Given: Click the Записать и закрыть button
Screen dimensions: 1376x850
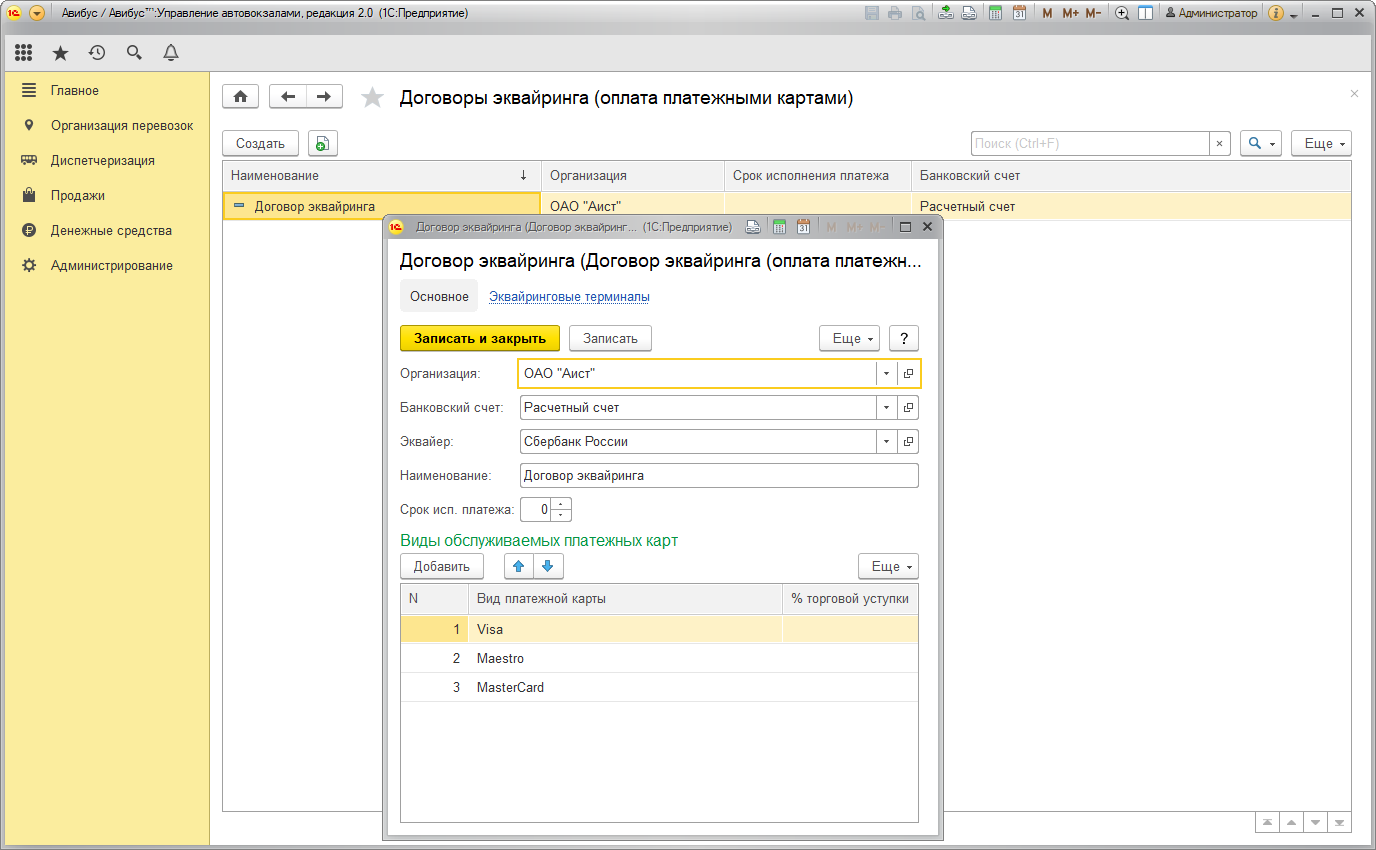Looking at the screenshot, I should click(x=480, y=339).
